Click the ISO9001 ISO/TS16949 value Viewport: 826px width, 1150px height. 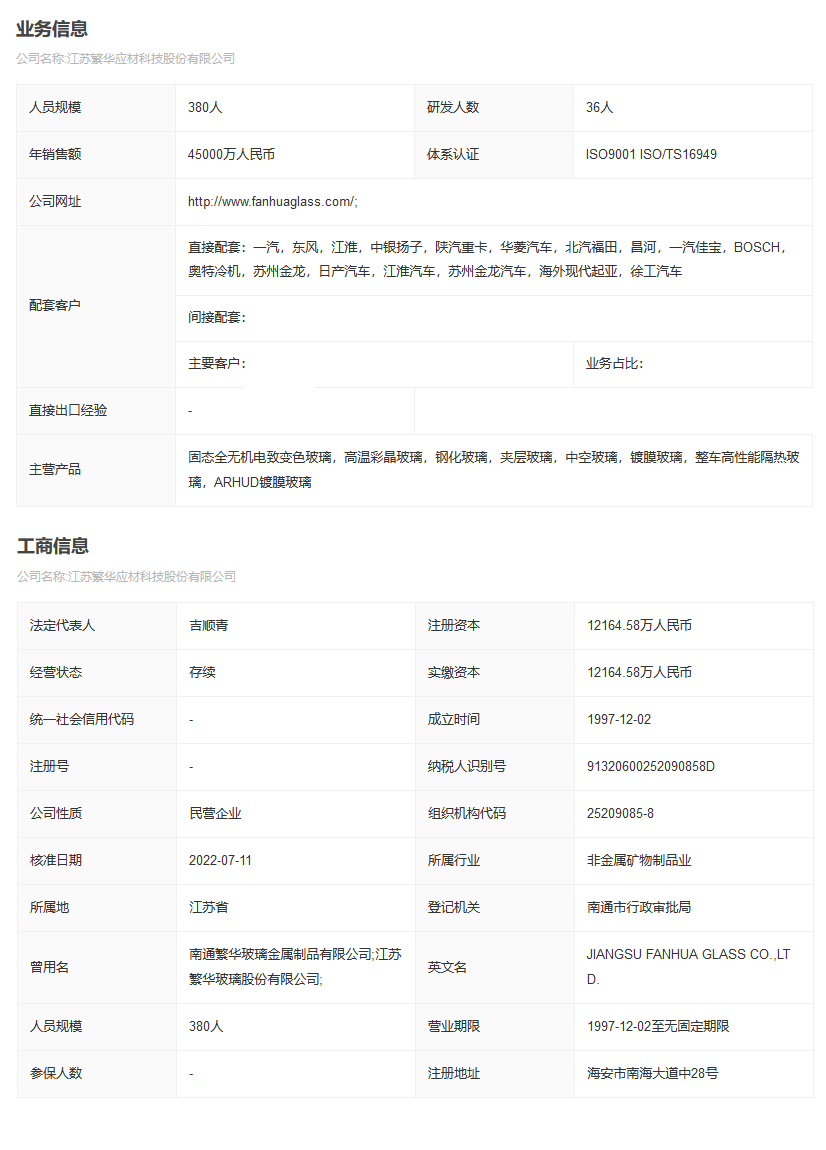(651, 155)
